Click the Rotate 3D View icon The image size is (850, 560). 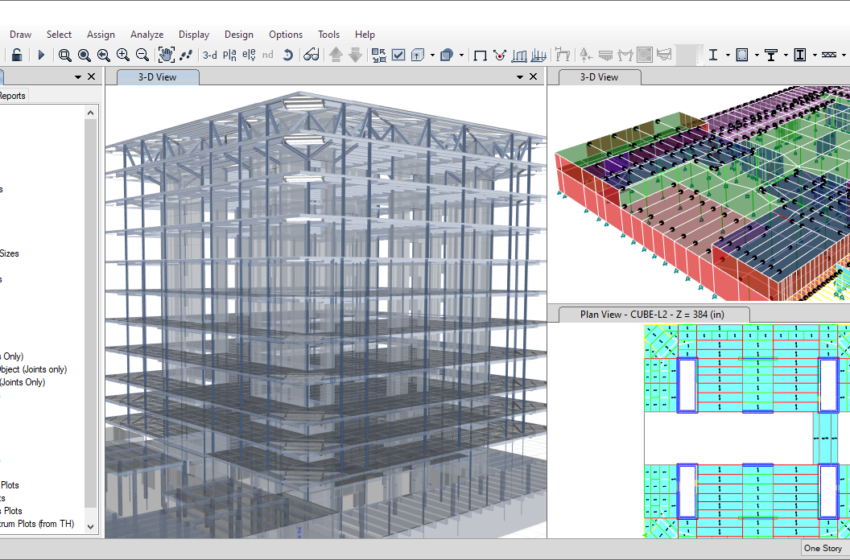click(288, 55)
